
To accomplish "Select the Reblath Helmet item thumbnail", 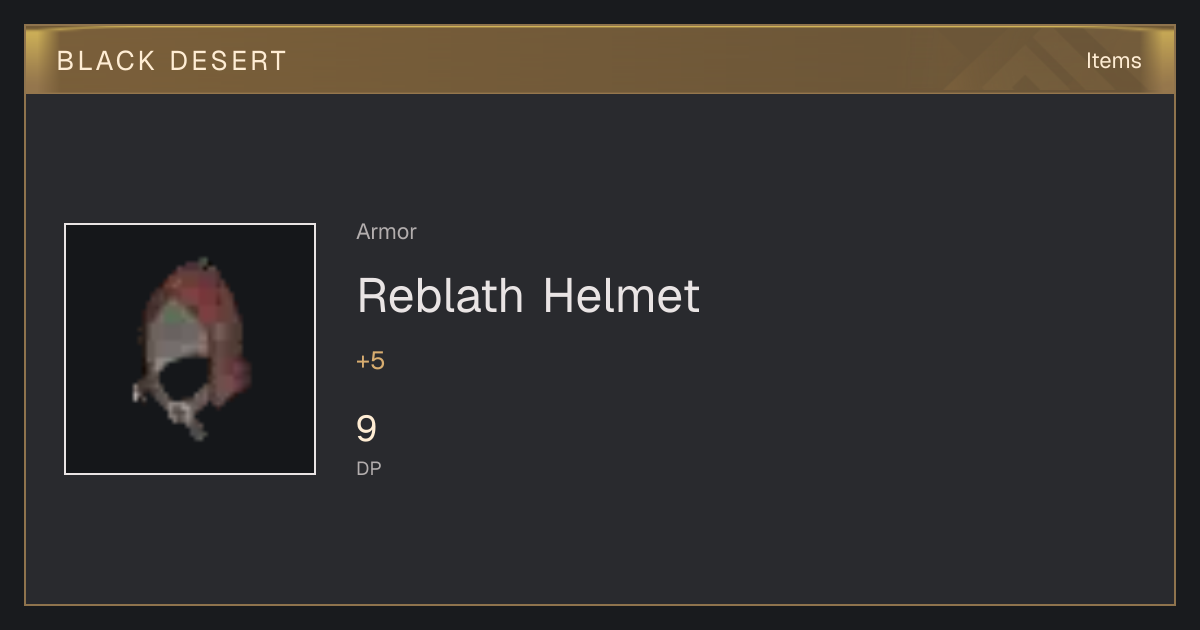I will (x=190, y=349).
